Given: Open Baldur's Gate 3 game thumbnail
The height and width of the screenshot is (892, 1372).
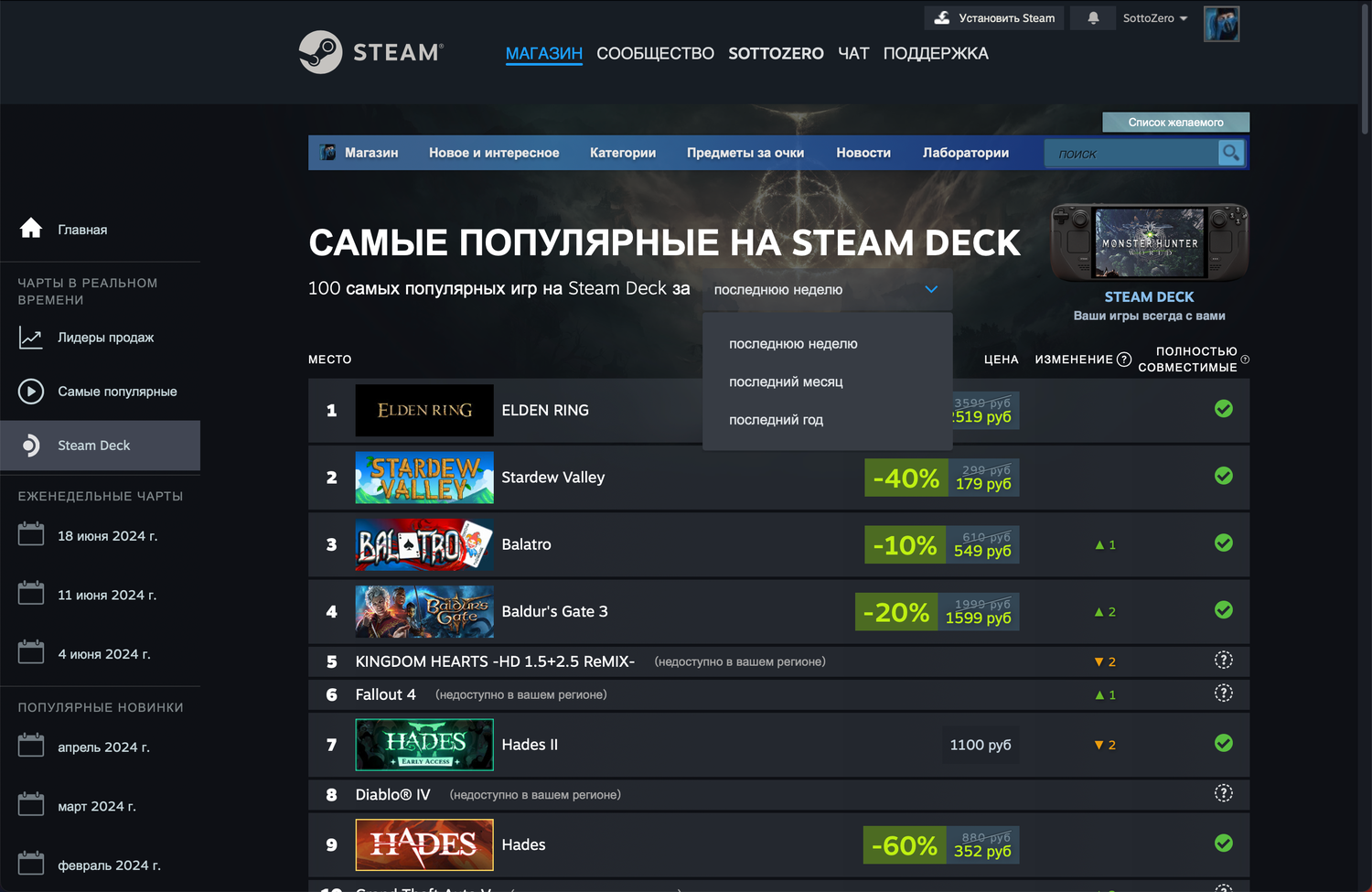Looking at the screenshot, I should pyautogui.click(x=424, y=612).
